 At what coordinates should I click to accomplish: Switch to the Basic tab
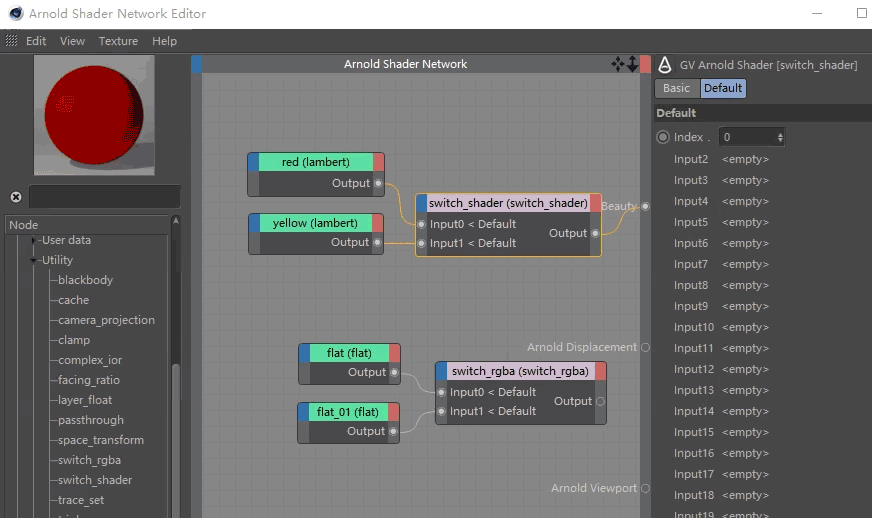677,88
